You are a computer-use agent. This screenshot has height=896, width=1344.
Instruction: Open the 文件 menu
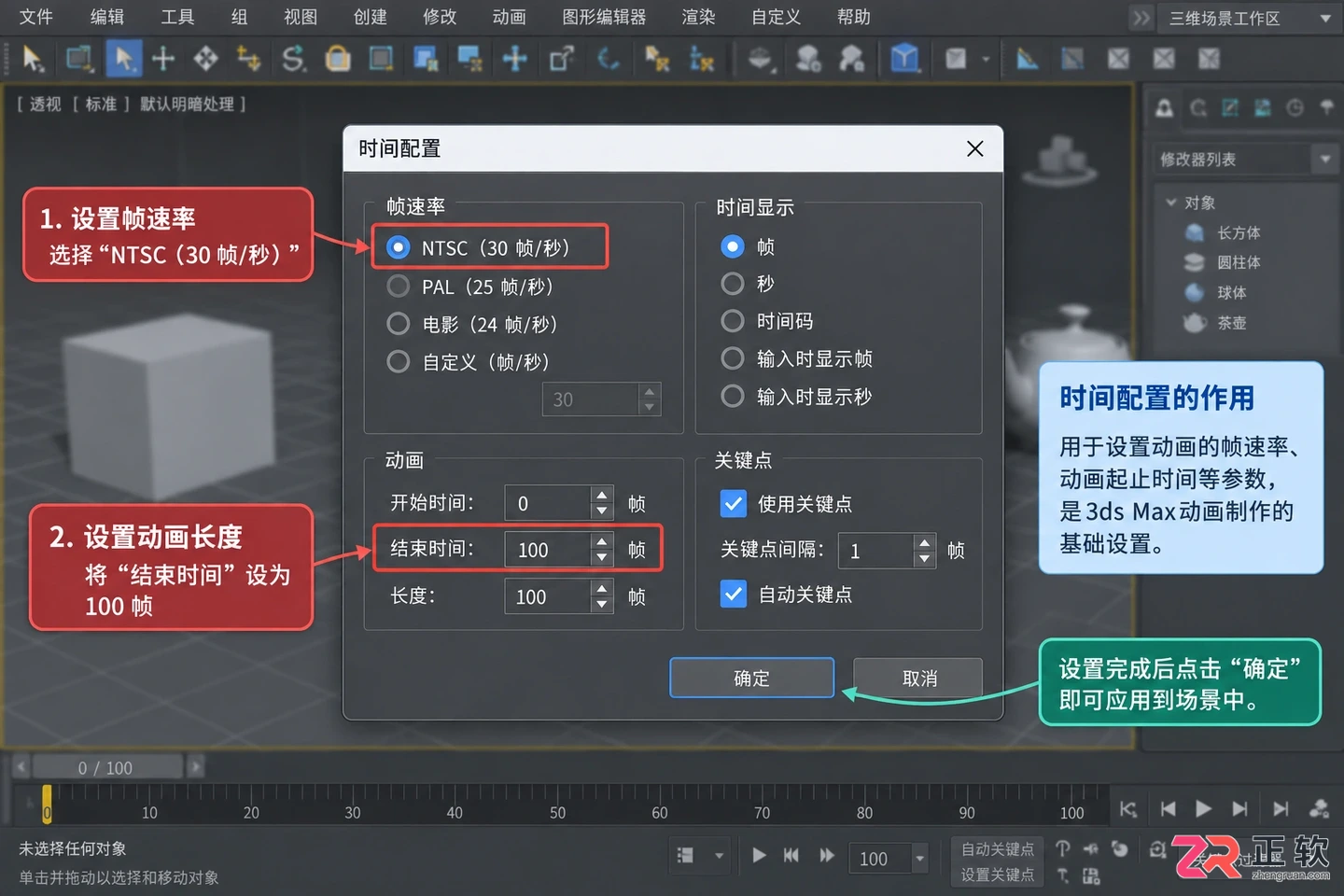(35, 17)
